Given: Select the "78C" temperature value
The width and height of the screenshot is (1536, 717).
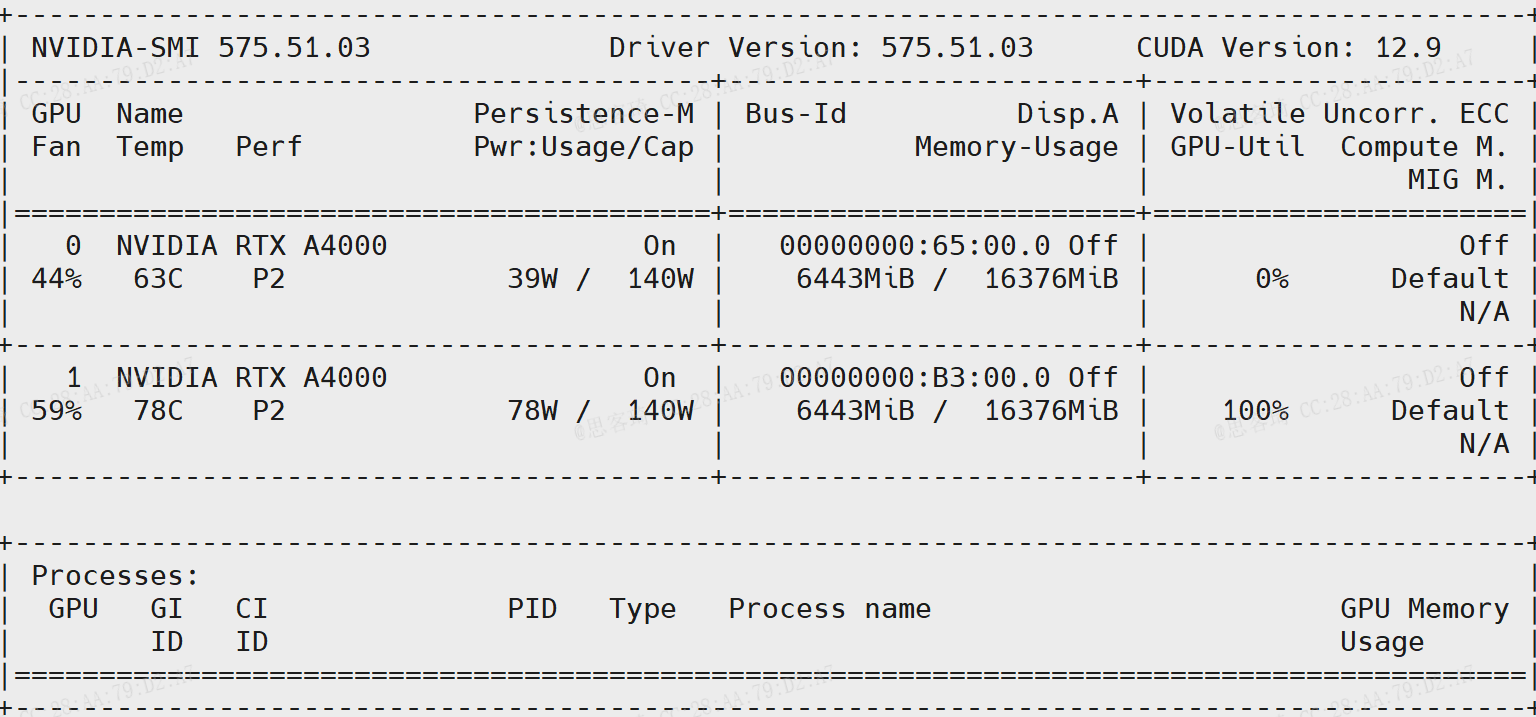Looking at the screenshot, I should click(158, 411).
